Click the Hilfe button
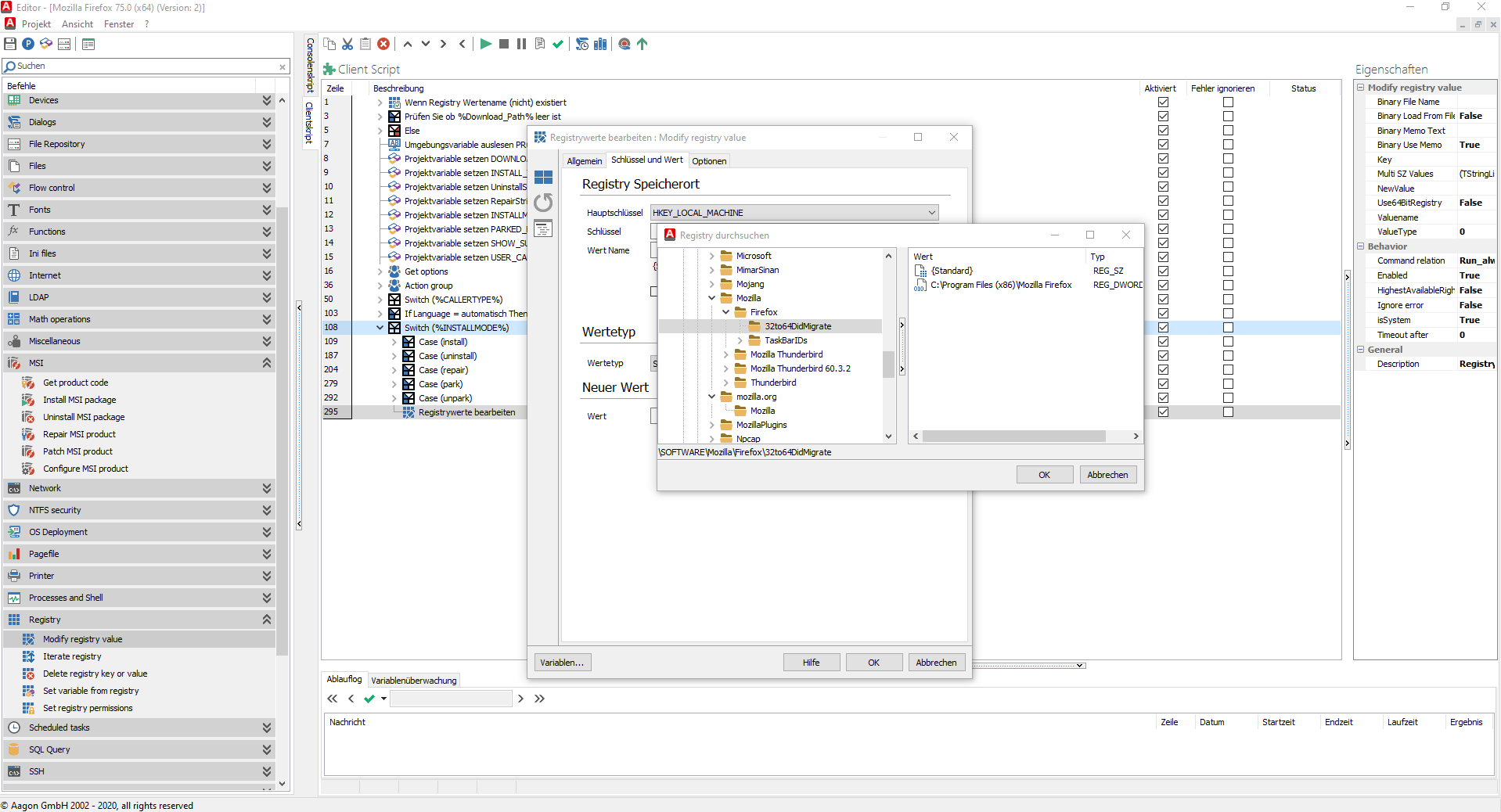The height and width of the screenshot is (812, 1501). click(812, 663)
